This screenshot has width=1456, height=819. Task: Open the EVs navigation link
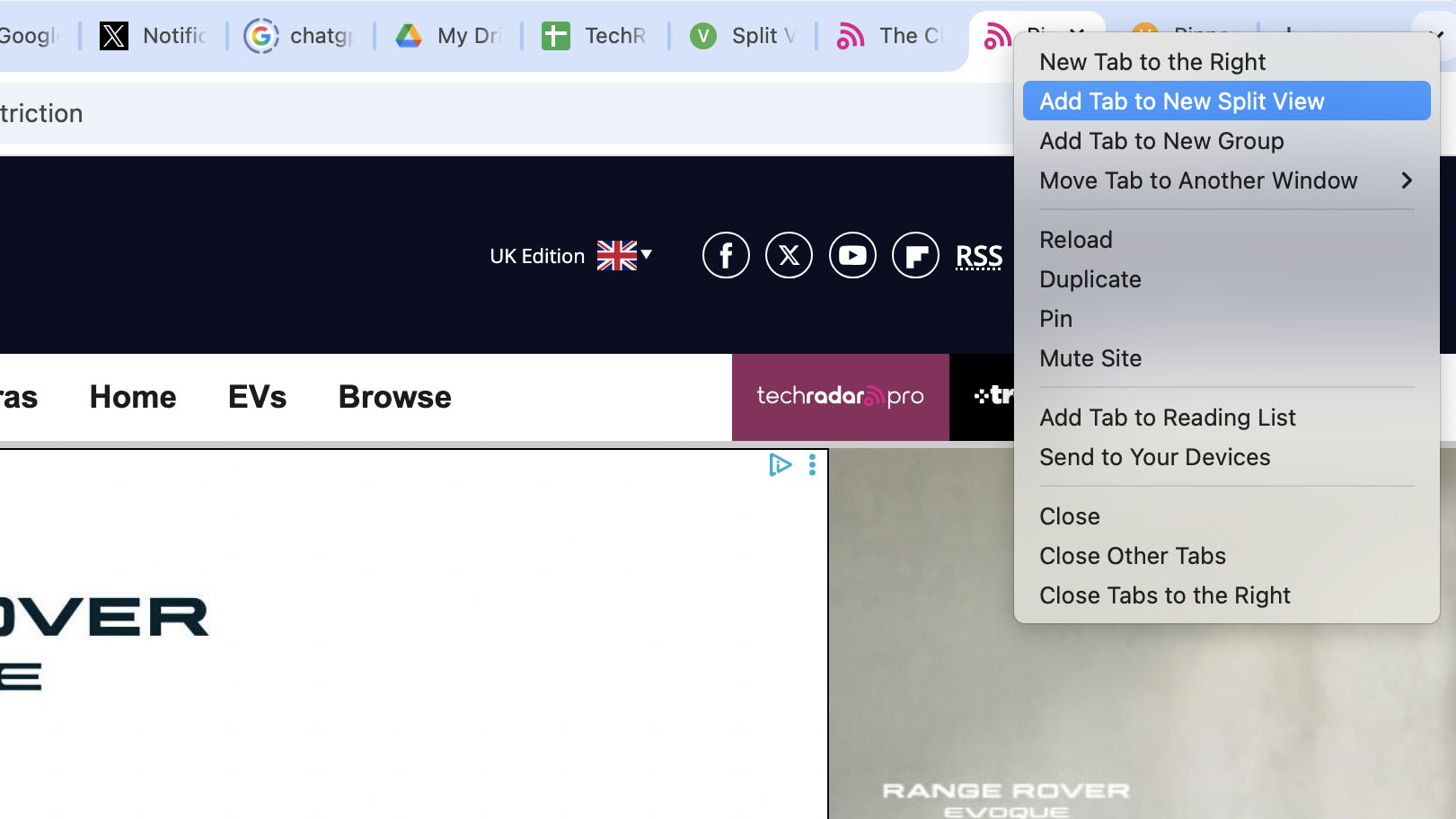tap(257, 397)
